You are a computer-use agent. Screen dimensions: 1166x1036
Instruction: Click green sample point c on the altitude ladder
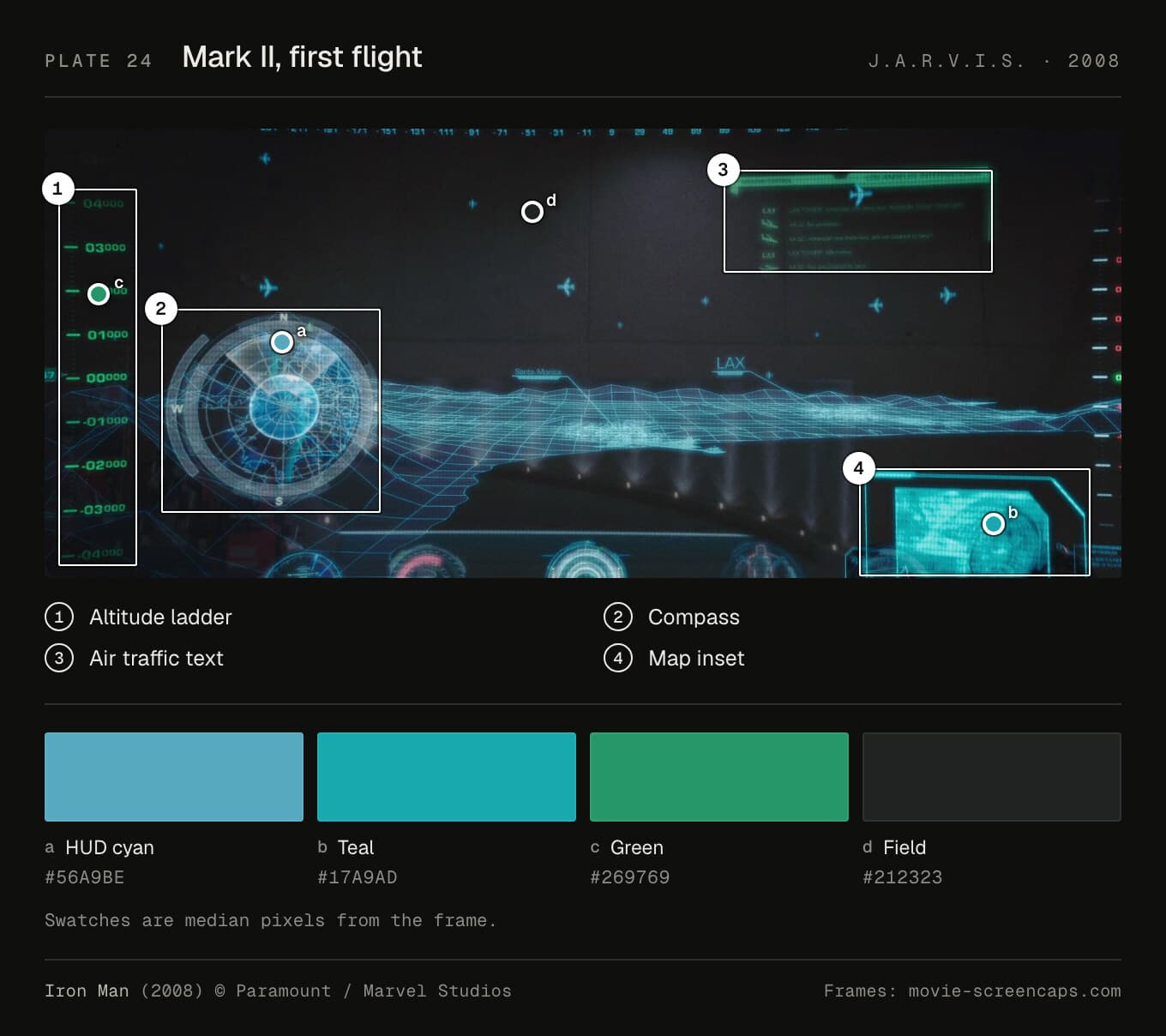click(99, 294)
